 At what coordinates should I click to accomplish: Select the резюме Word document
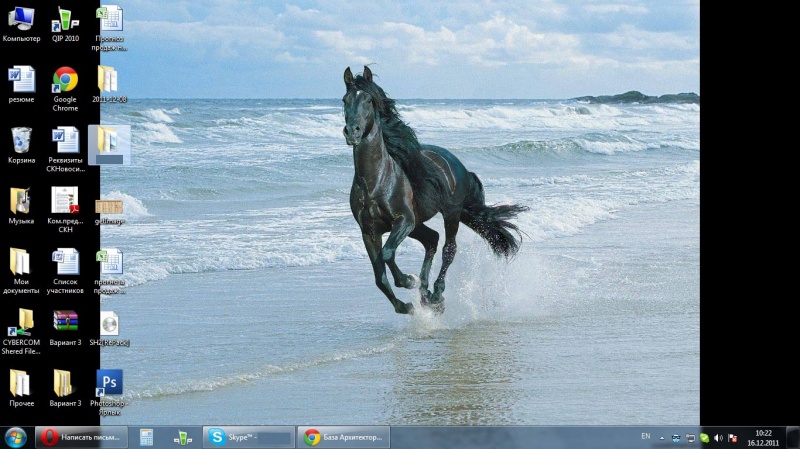pos(21,81)
